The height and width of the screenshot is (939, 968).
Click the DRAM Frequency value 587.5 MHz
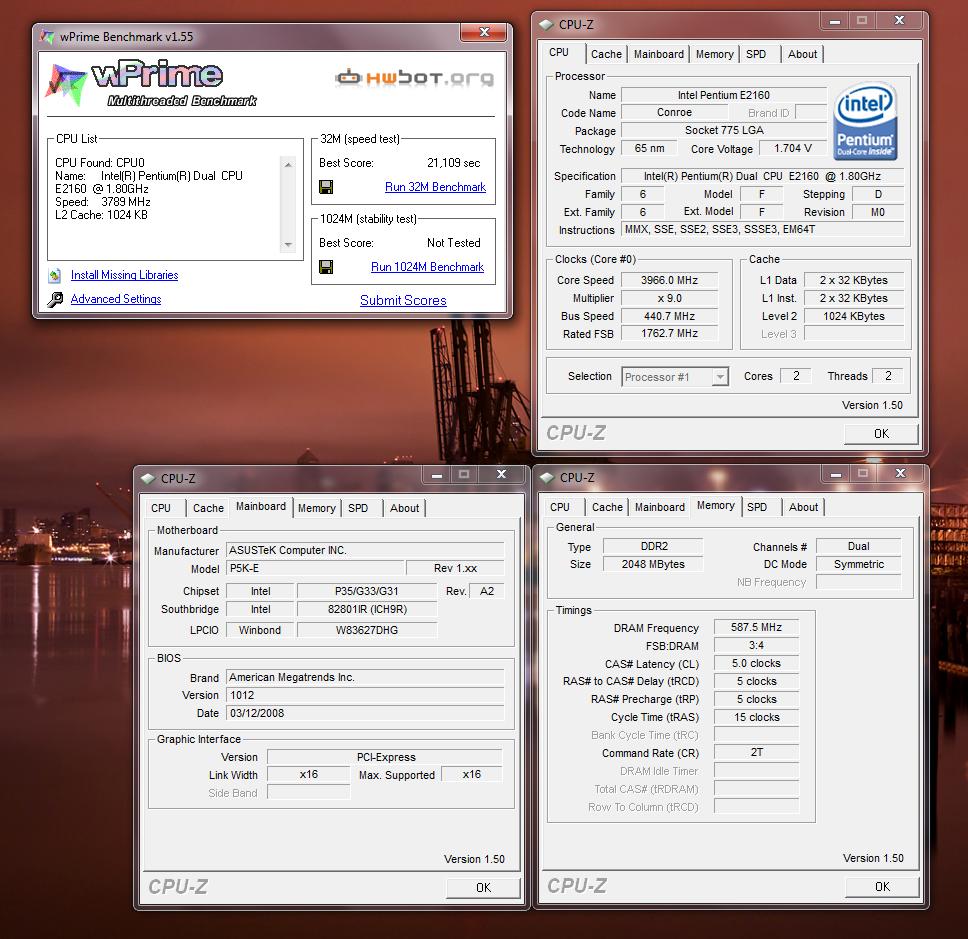click(756, 627)
